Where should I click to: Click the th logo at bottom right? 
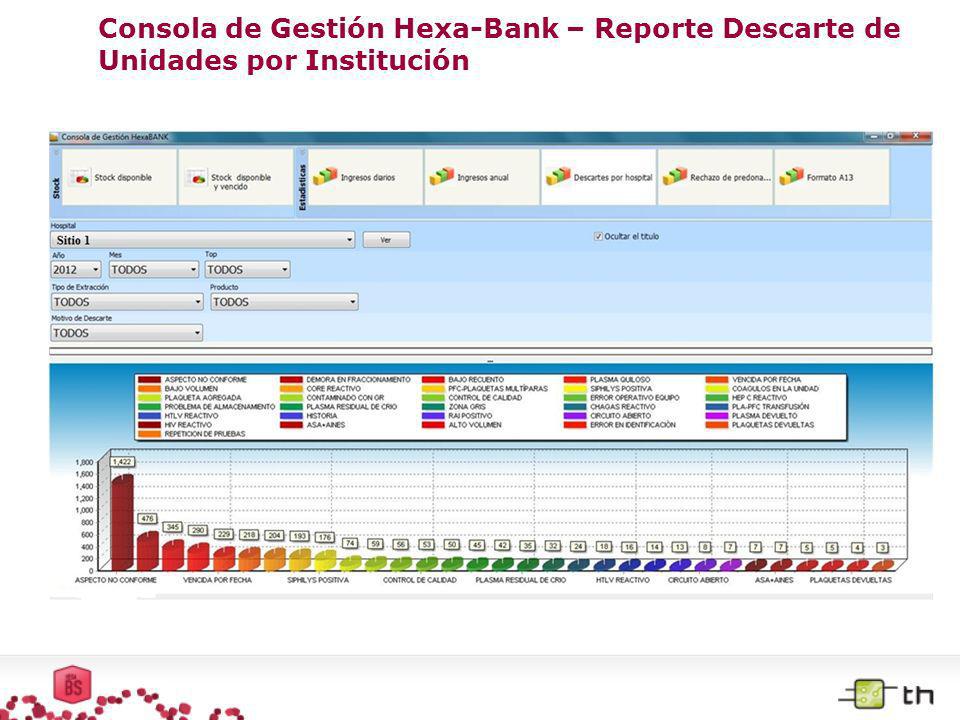[886, 694]
